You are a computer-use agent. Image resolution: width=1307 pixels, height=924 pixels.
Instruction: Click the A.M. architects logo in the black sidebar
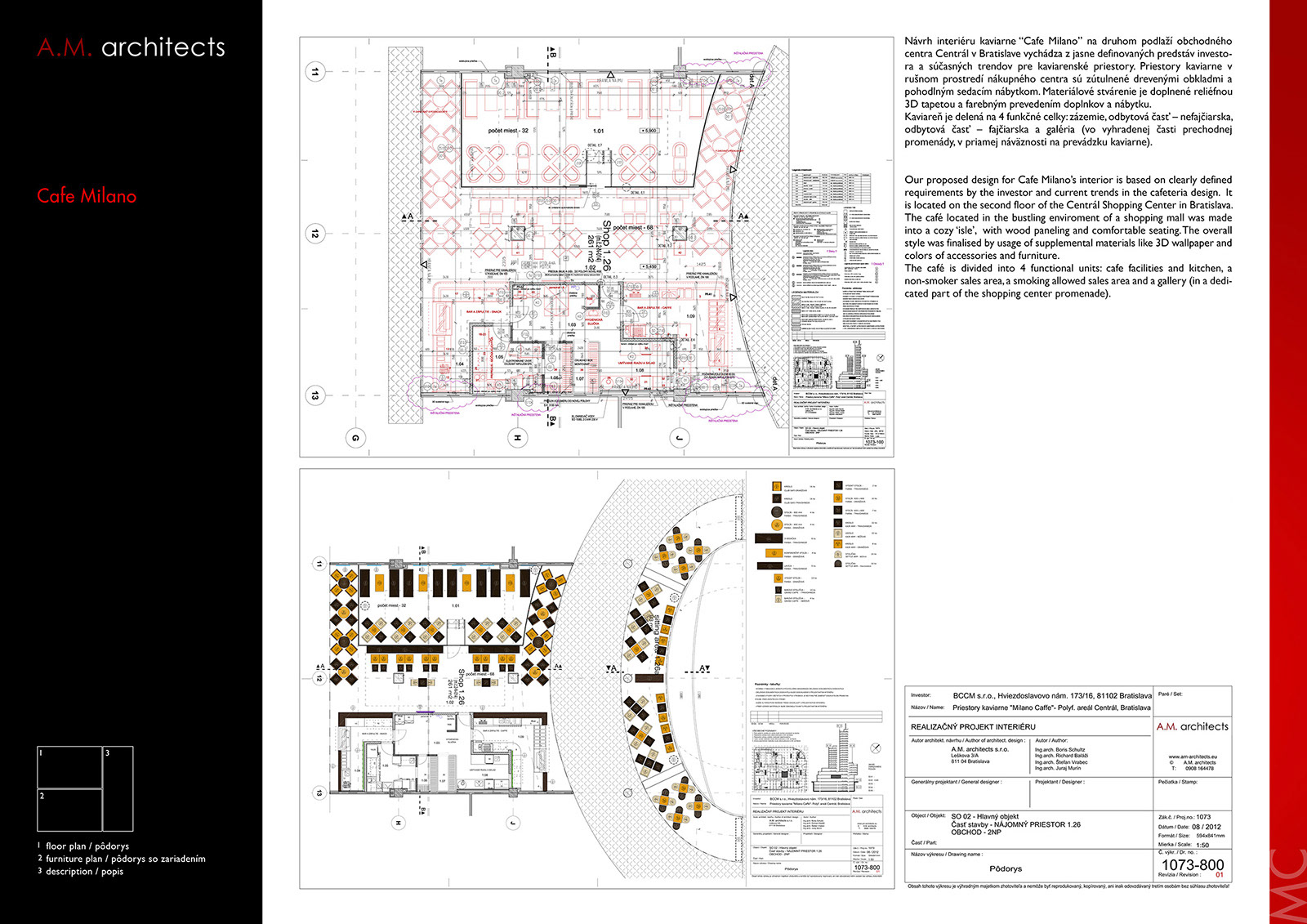(131, 47)
